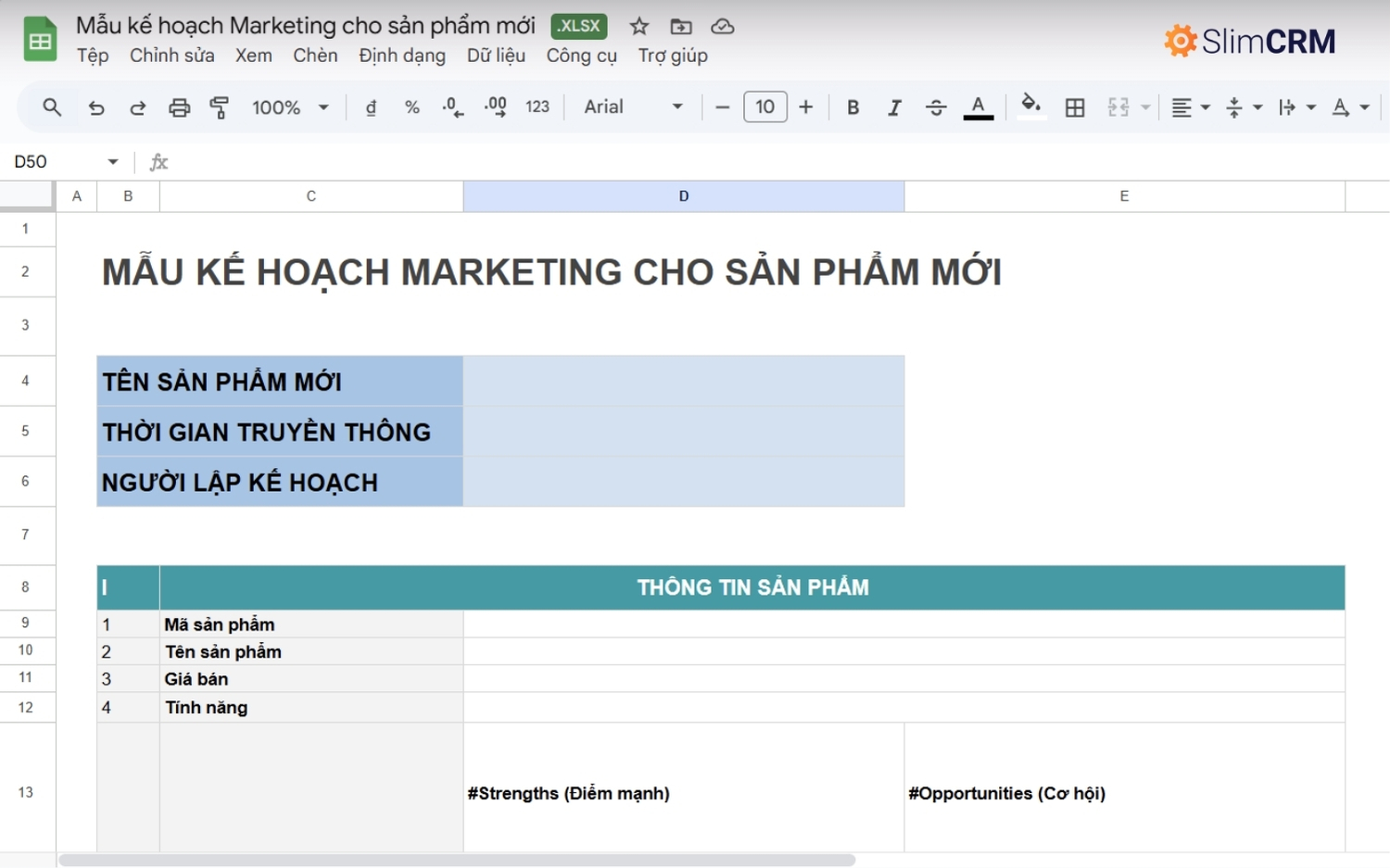Increase font size with plus button
The height and width of the screenshot is (868, 1390).
pyautogui.click(x=806, y=107)
